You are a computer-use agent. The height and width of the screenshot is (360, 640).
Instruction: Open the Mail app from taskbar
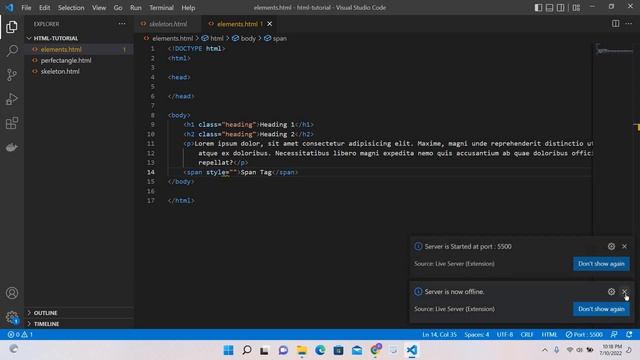tap(357, 350)
